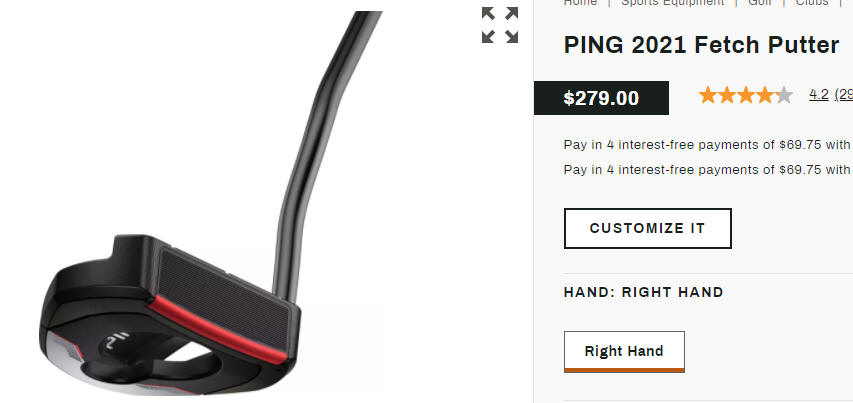Expand product image to fullscreen
853x403 pixels.
tap(499, 25)
